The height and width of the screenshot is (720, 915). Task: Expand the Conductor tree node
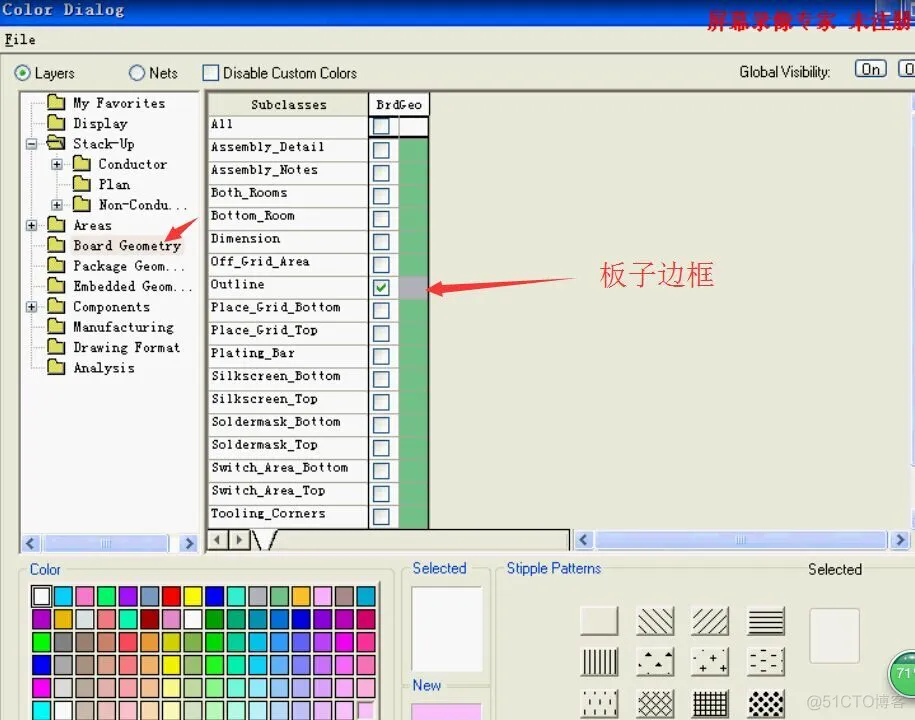(x=57, y=165)
